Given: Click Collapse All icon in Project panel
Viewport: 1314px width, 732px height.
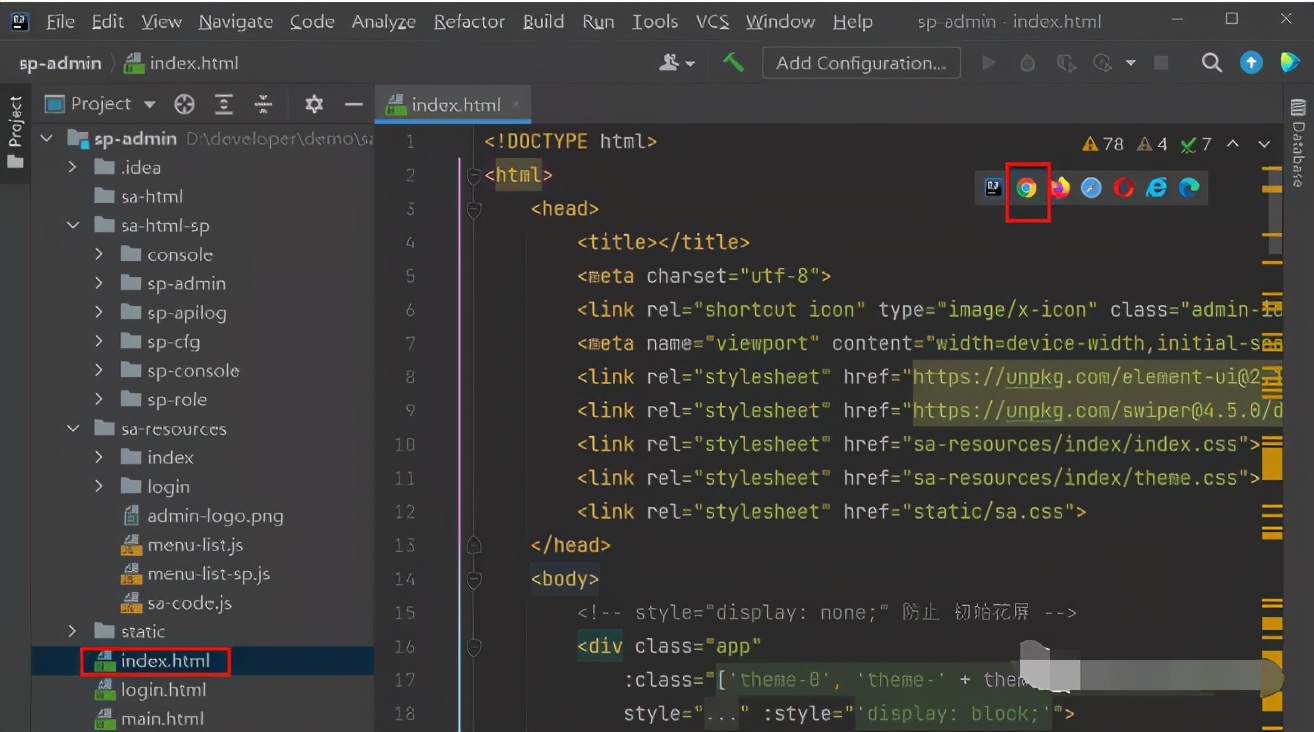Looking at the screenshot, I should [x=263, y=104].
